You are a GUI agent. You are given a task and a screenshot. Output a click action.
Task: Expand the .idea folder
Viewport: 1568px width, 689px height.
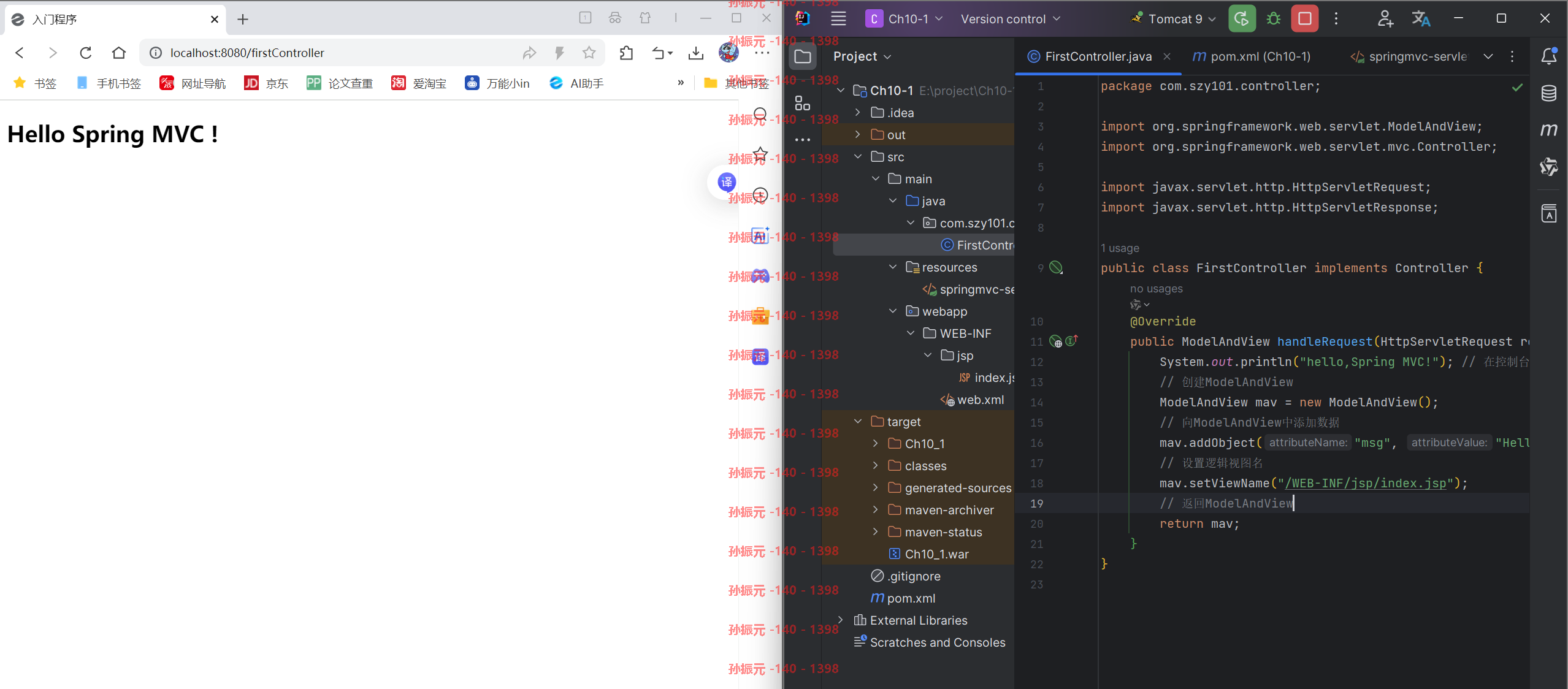pos(858,113)
